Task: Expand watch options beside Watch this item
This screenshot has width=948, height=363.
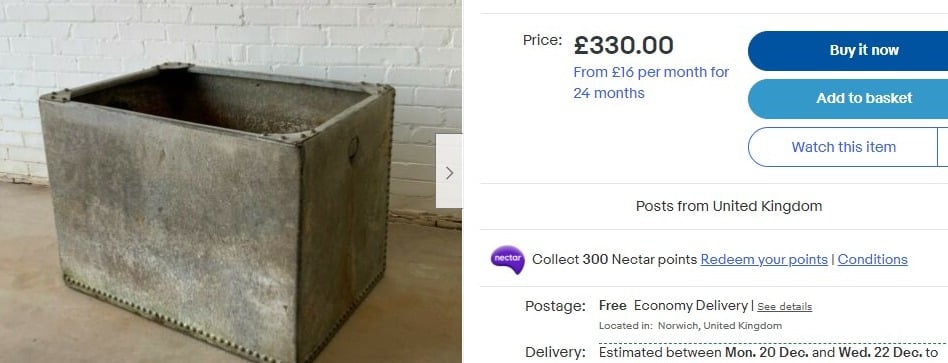Action: coord(943,147)
